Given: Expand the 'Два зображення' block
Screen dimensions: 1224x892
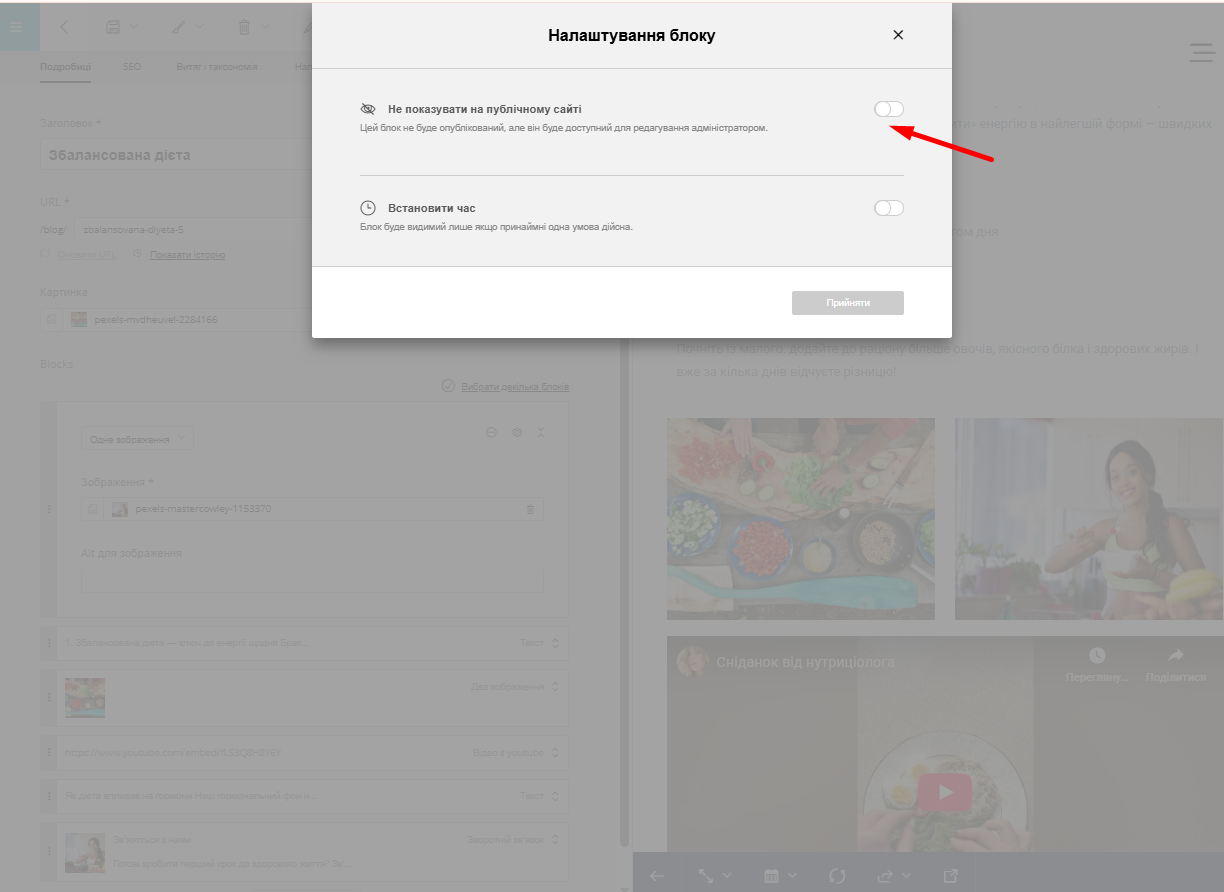Looking at the screenshot, I should click(556, 687).
